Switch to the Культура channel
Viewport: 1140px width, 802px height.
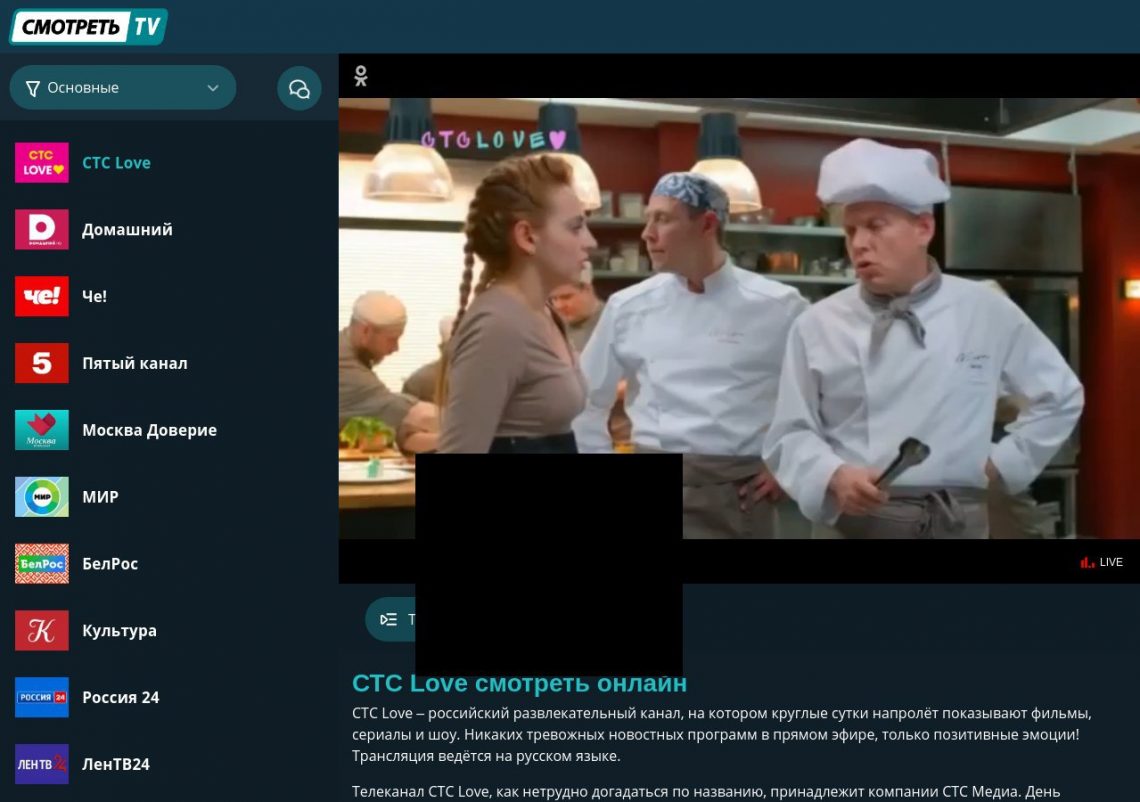119,630
